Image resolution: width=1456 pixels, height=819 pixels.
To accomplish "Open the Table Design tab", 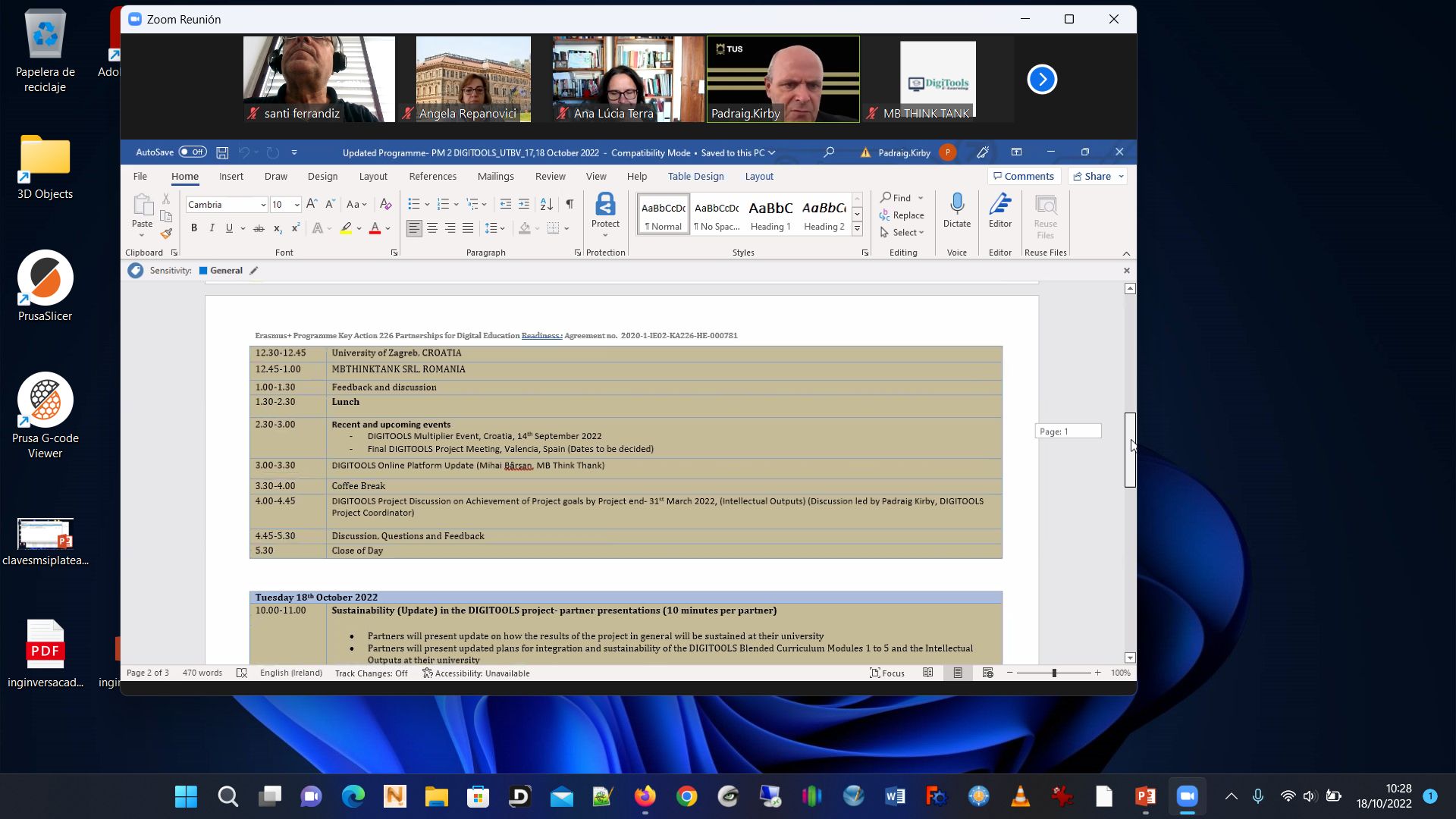I will point(695,176).
